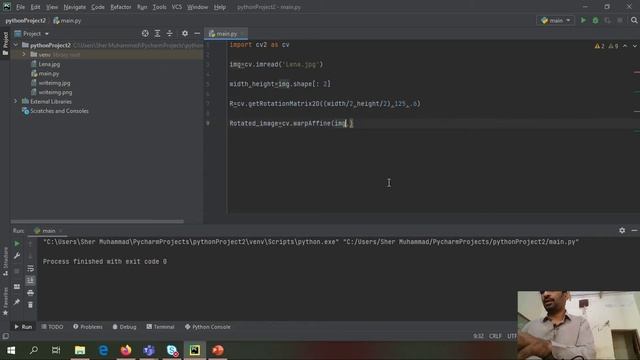Expand the venv folder

point(24,54)
